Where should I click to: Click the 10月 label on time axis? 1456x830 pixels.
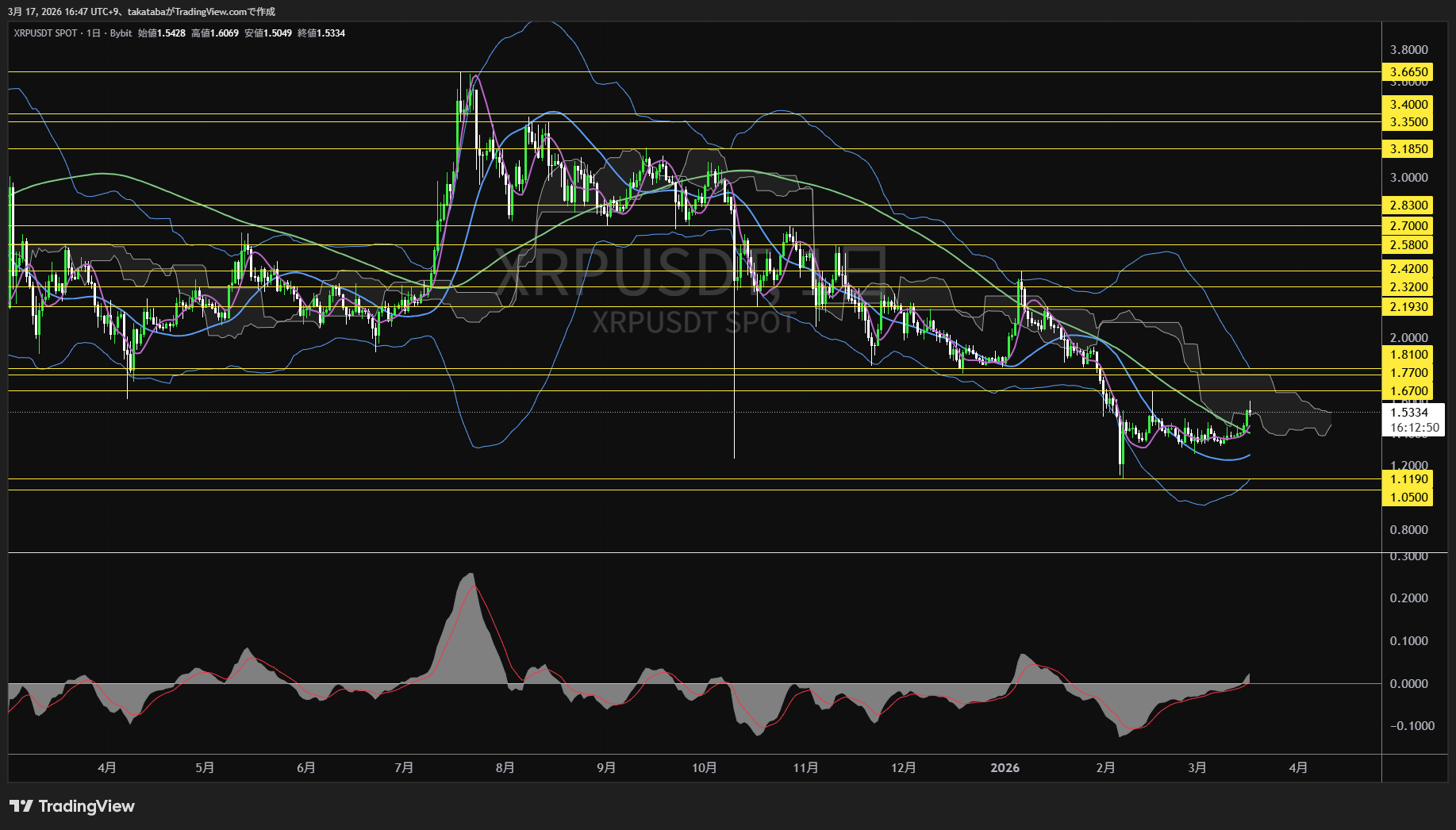click(704, 768)
